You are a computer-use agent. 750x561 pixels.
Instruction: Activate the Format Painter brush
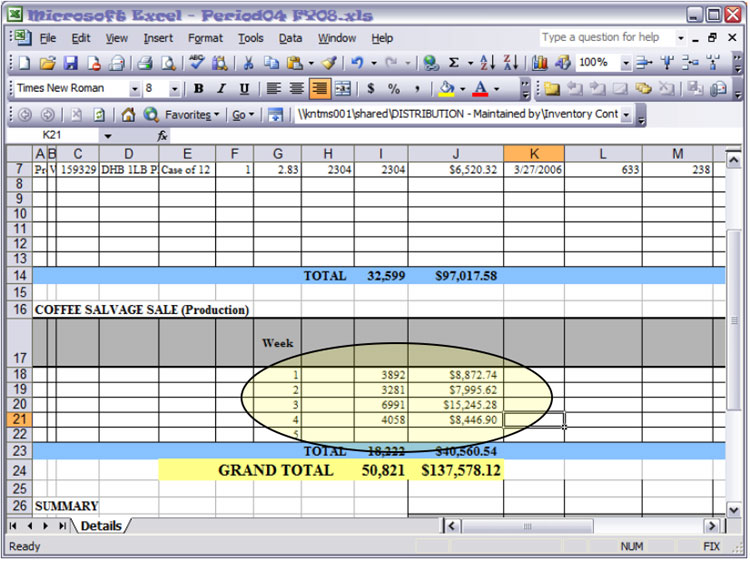coord(329,63)
